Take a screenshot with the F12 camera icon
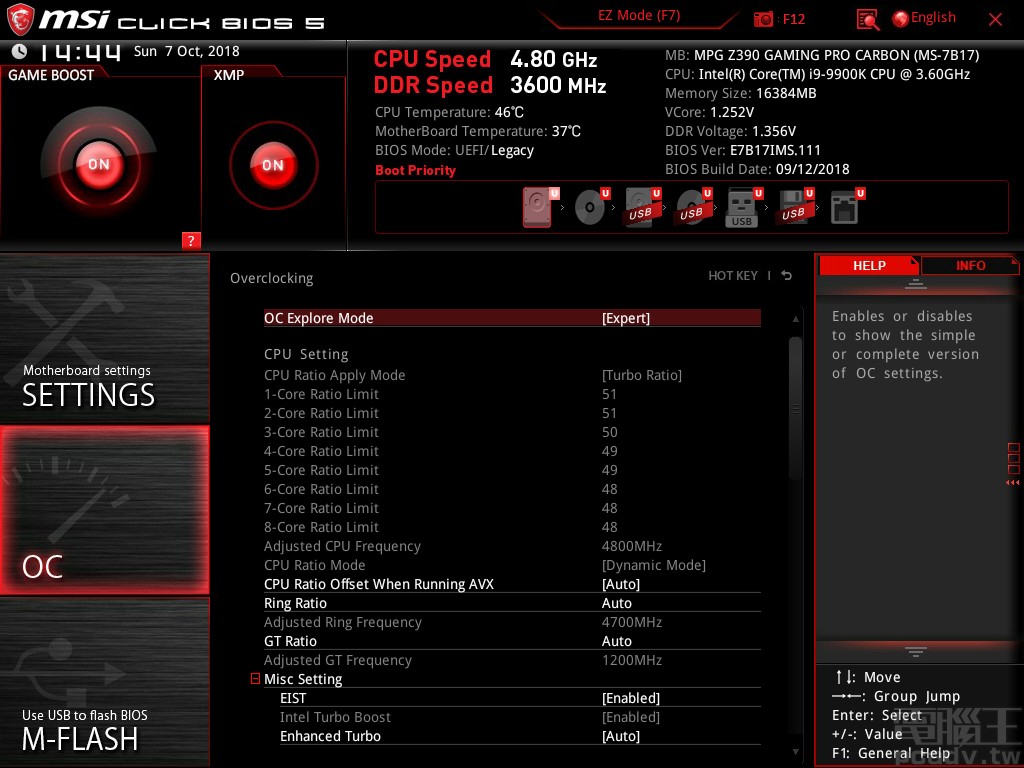The width and height of the screenshot is (1024, 768). click(x=763, y=20)
